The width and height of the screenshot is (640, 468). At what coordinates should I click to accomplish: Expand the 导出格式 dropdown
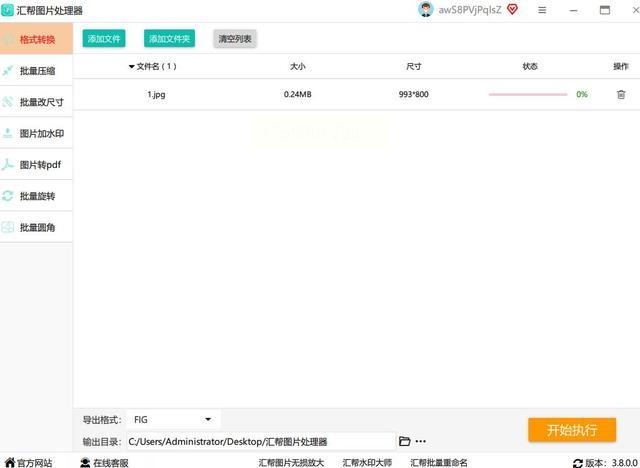[173, 419]
